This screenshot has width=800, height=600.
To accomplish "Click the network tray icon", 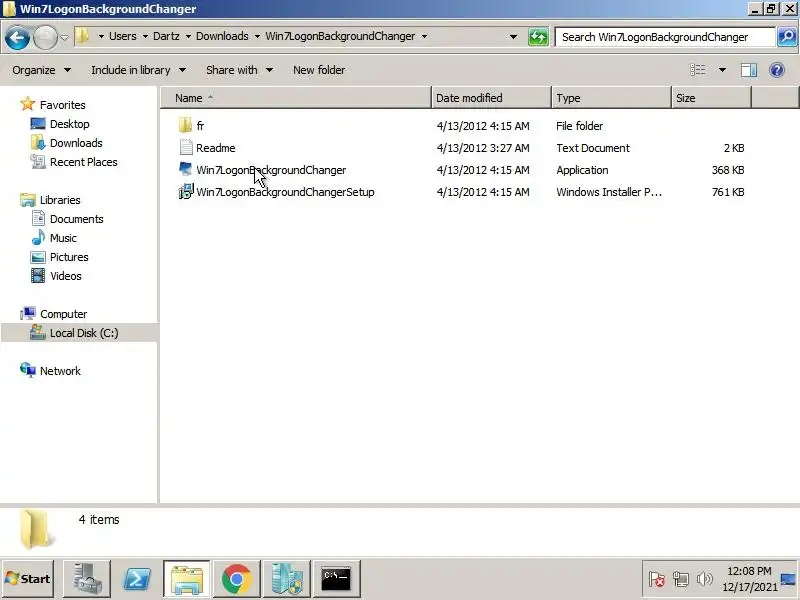I will click(681, 579).
